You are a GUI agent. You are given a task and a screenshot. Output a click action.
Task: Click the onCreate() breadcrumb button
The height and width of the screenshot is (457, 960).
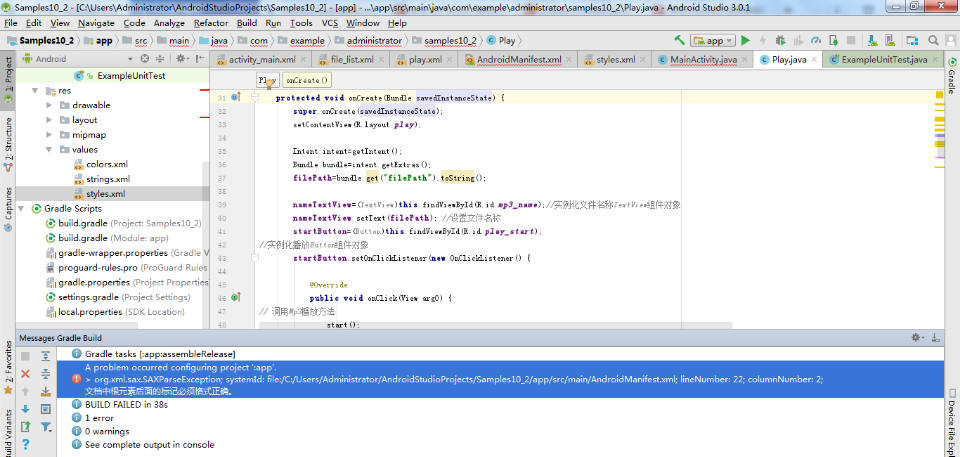306,80
